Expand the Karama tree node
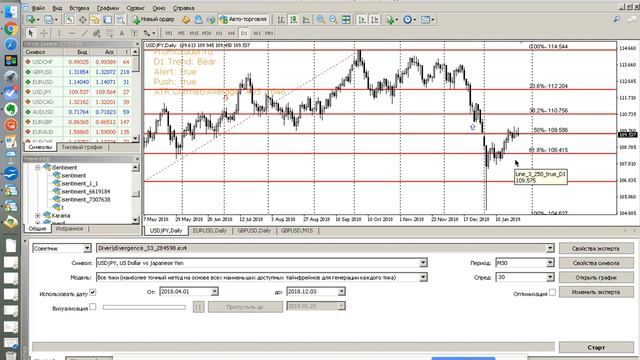 click(38, 216)
